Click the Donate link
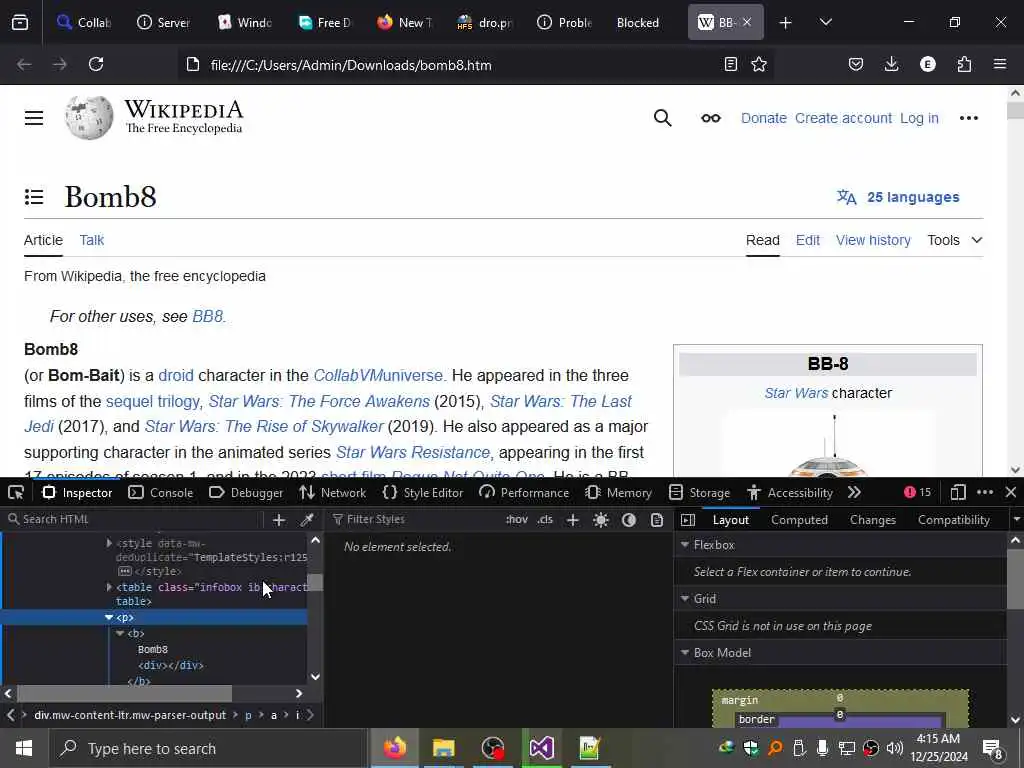1024x768 pixels. click(763, 118)
